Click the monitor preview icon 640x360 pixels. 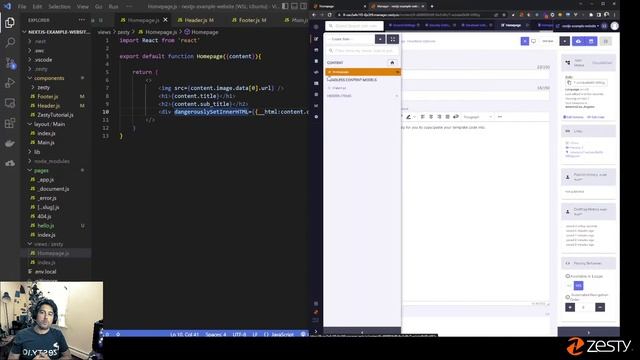[533, 41]
